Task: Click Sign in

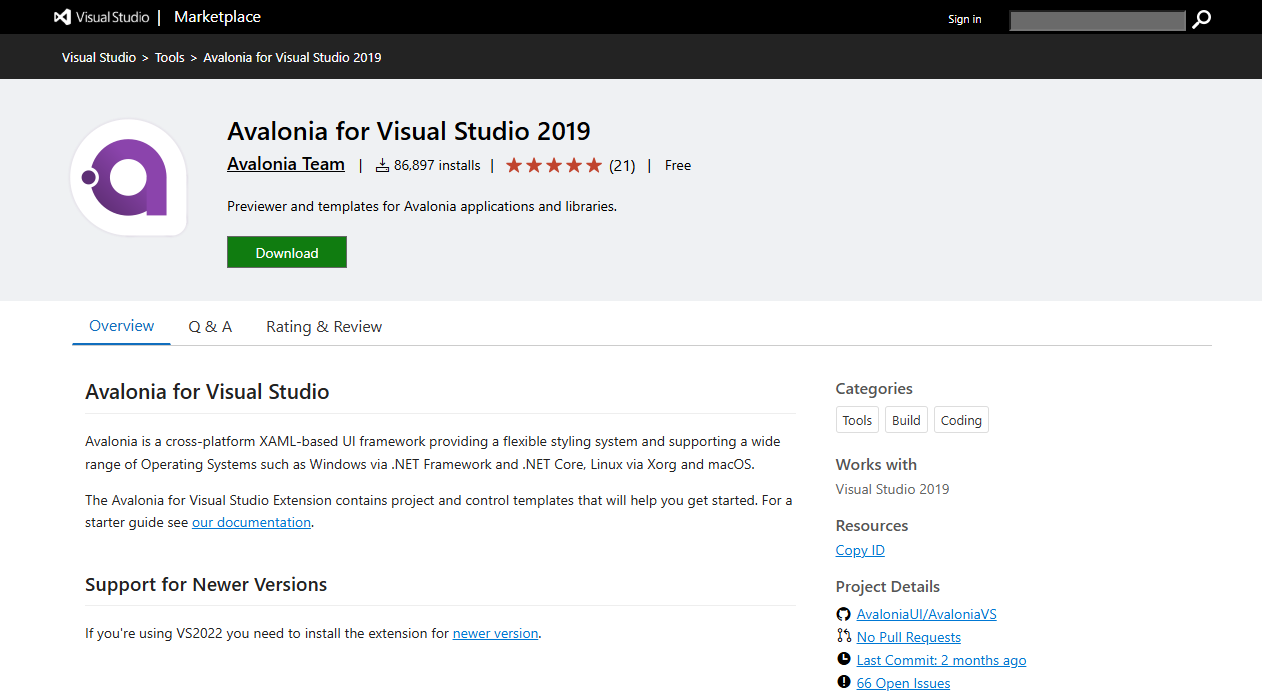Action: pyautogui.click(x=965, y=19)
